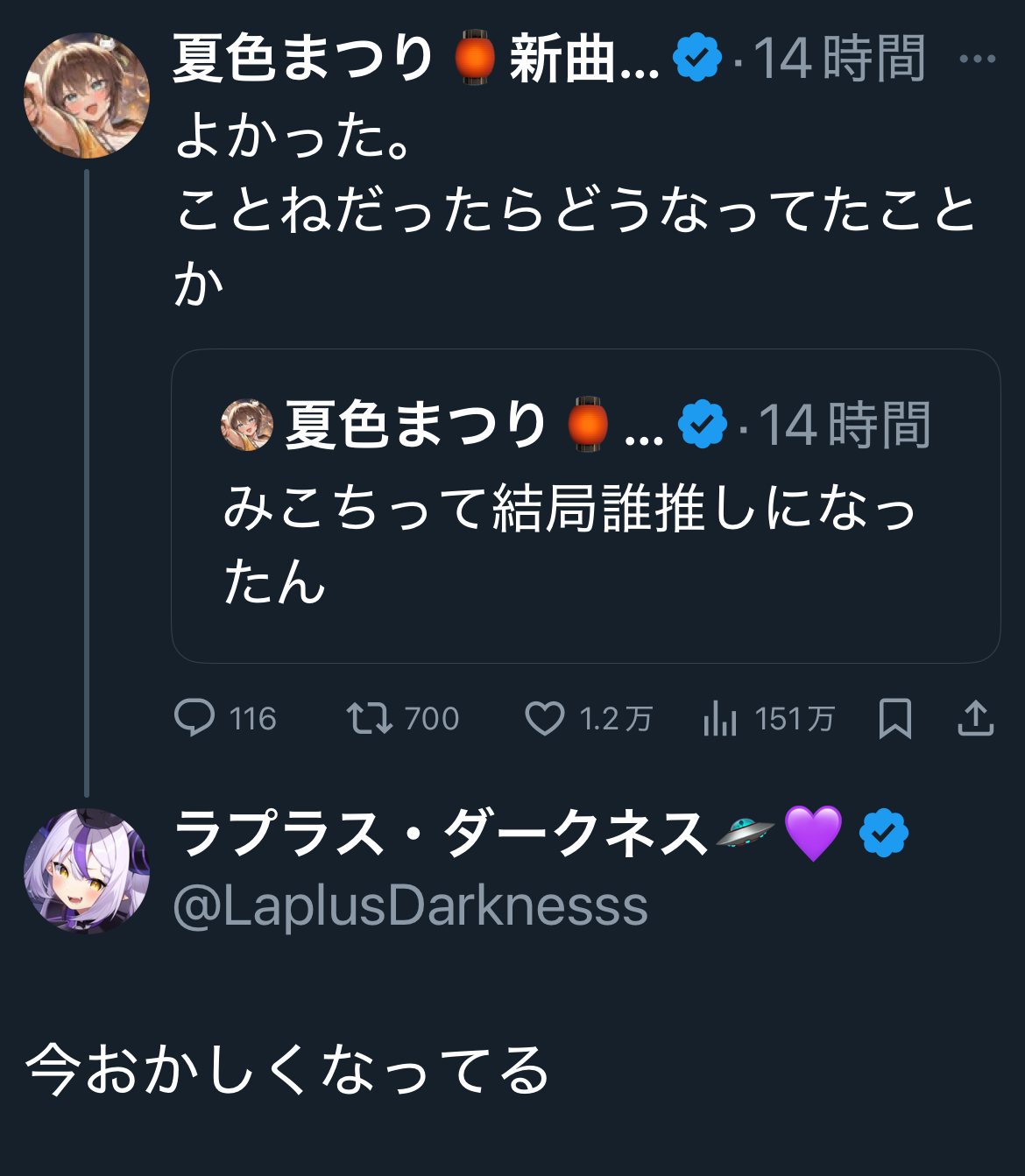Click the tweet text よかった。
This screenshot has width=1025, height=1176.
click(293, 136)
